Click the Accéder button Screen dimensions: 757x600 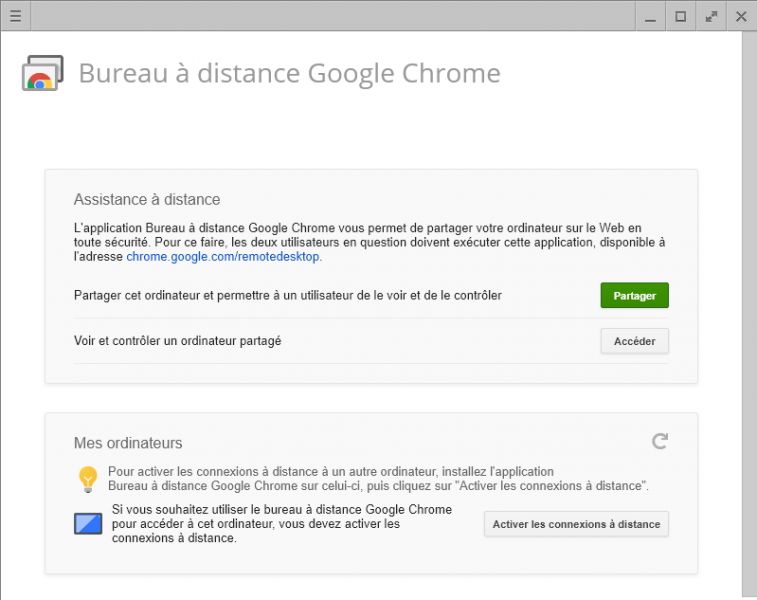click(x=634, y=341)
